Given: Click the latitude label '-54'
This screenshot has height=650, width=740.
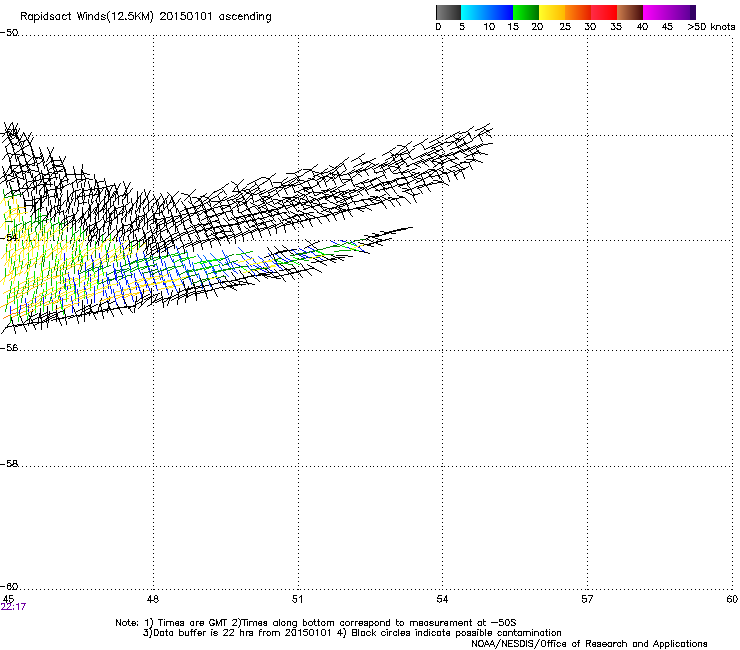Looking at the screenshot, I should click(9, 237).
